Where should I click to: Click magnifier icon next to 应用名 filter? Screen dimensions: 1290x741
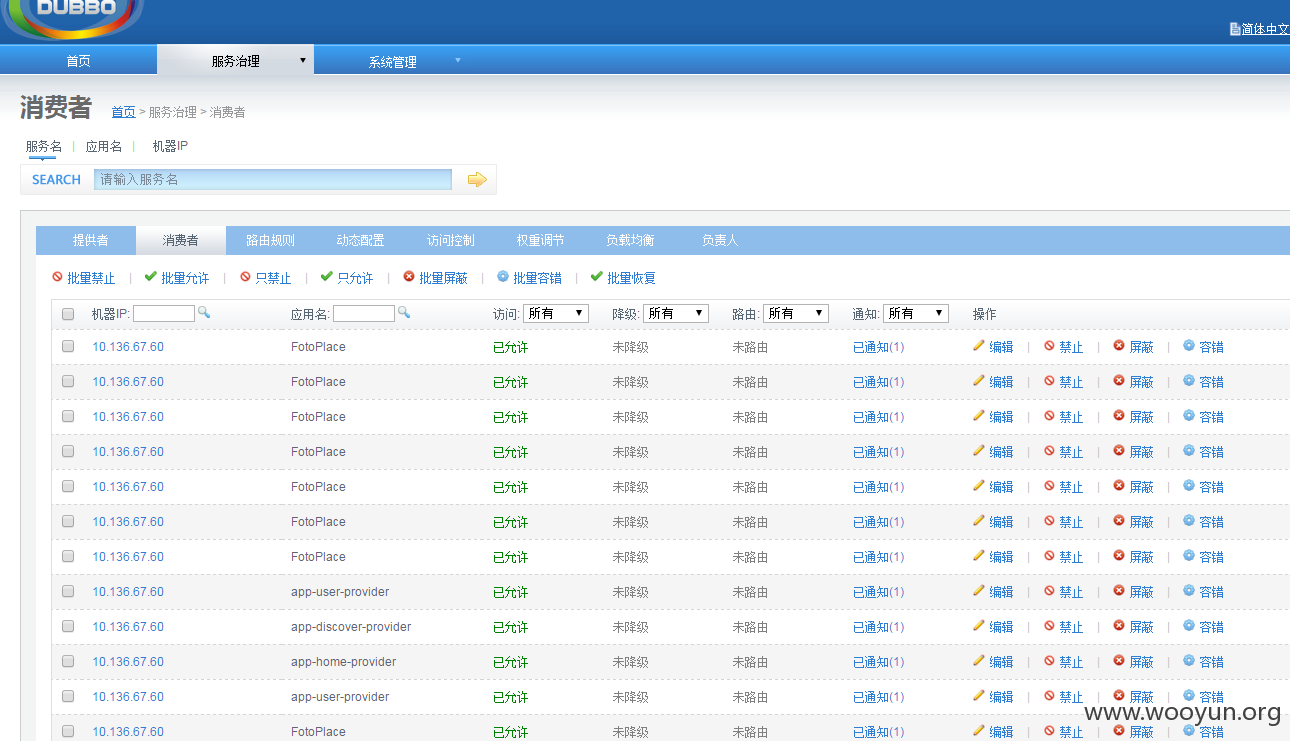(404, 313)
